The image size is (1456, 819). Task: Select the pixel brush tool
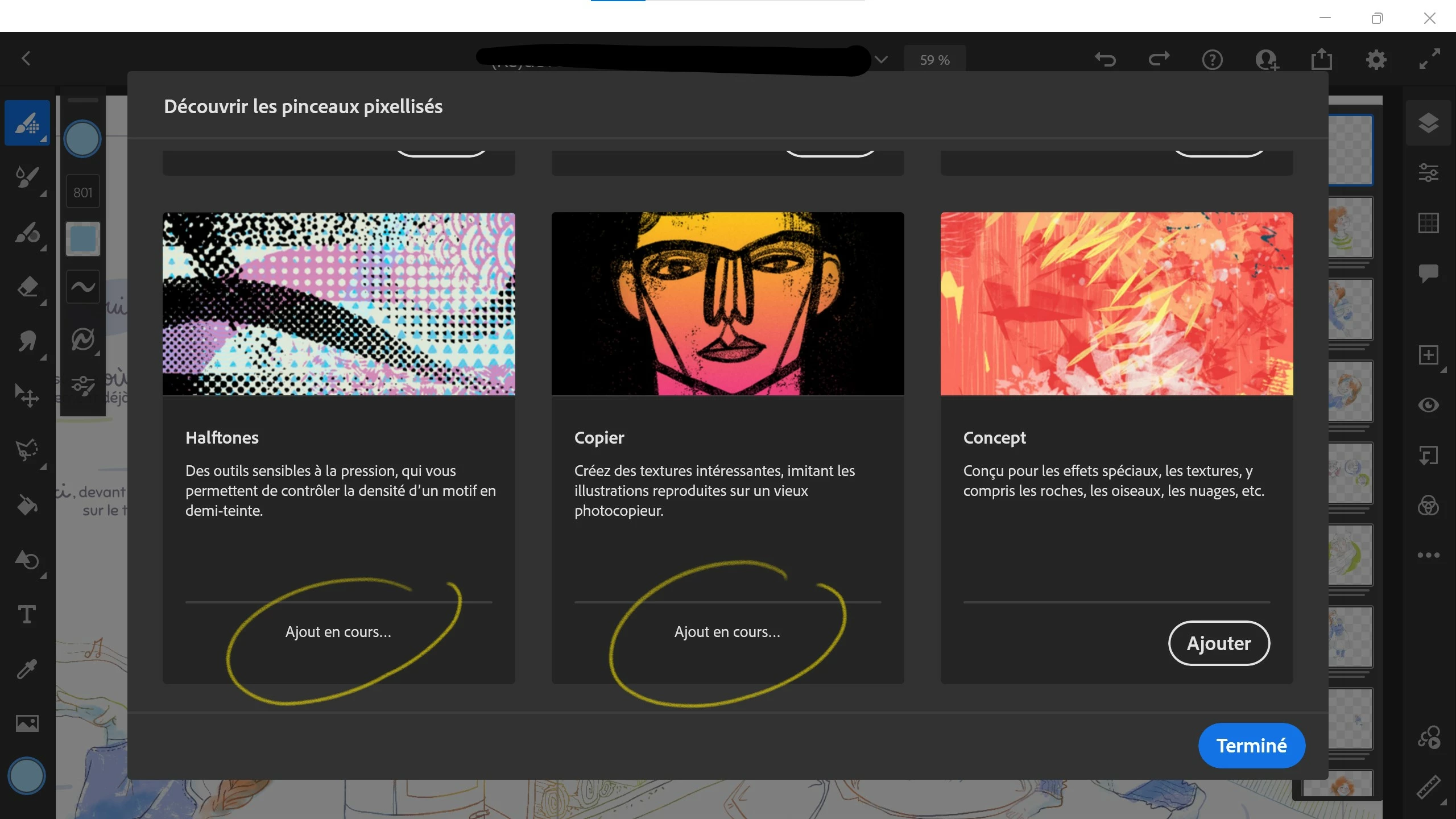[x=27, y=123]
